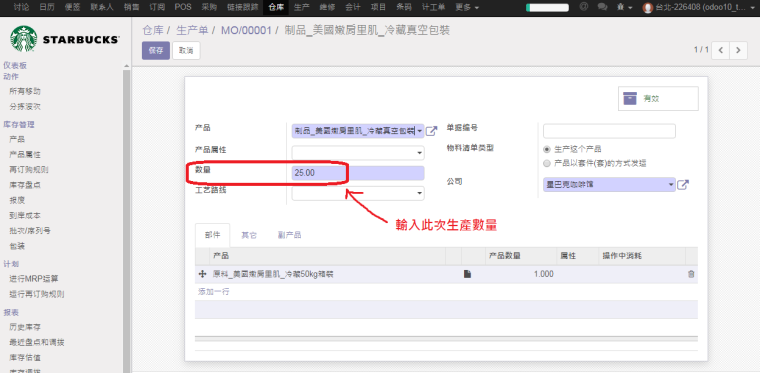
Task: Click the 添加一行 link
Action: pos(214,292)
